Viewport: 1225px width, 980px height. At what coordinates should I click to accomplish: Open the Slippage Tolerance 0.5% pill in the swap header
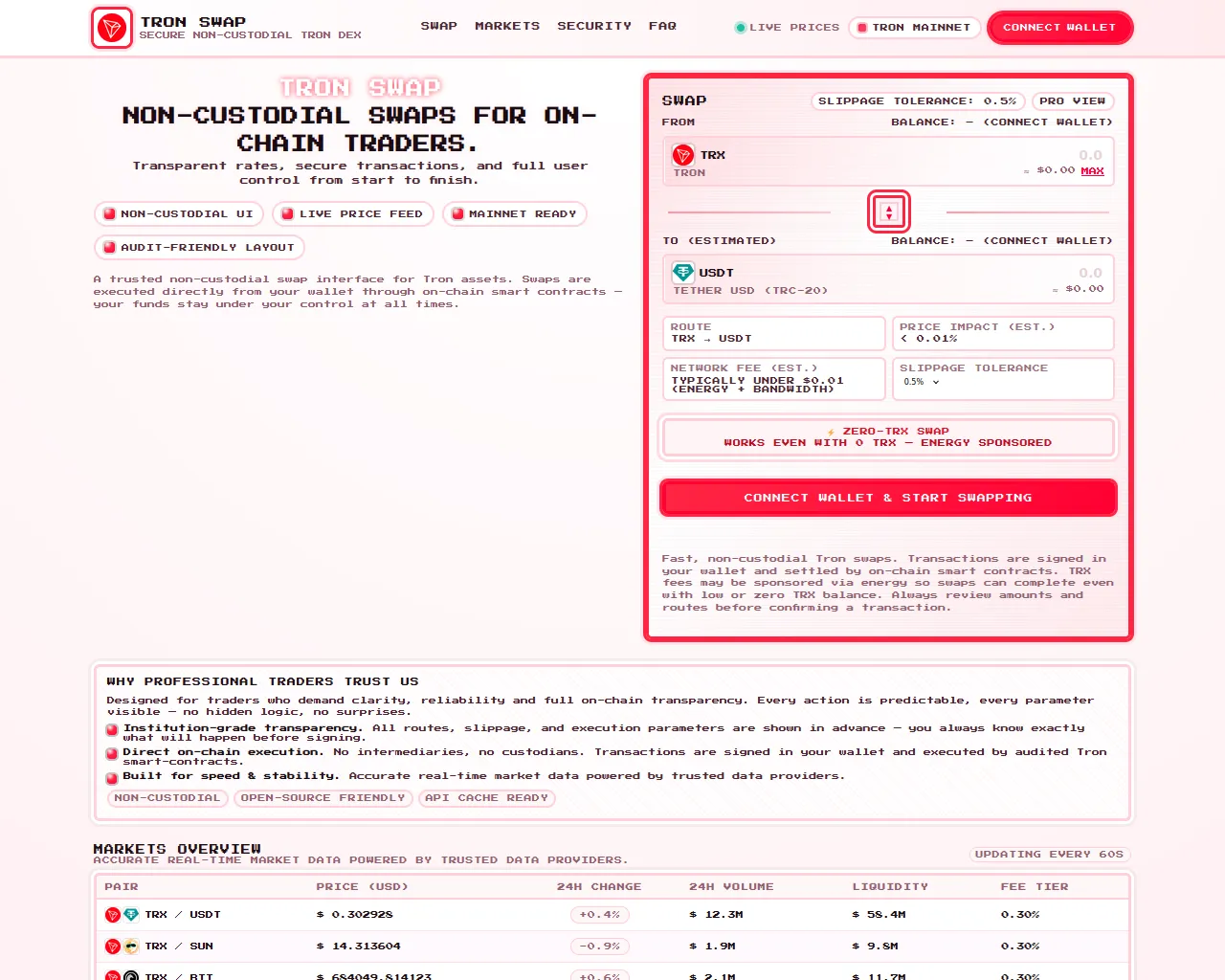click(x=918, y=101)
